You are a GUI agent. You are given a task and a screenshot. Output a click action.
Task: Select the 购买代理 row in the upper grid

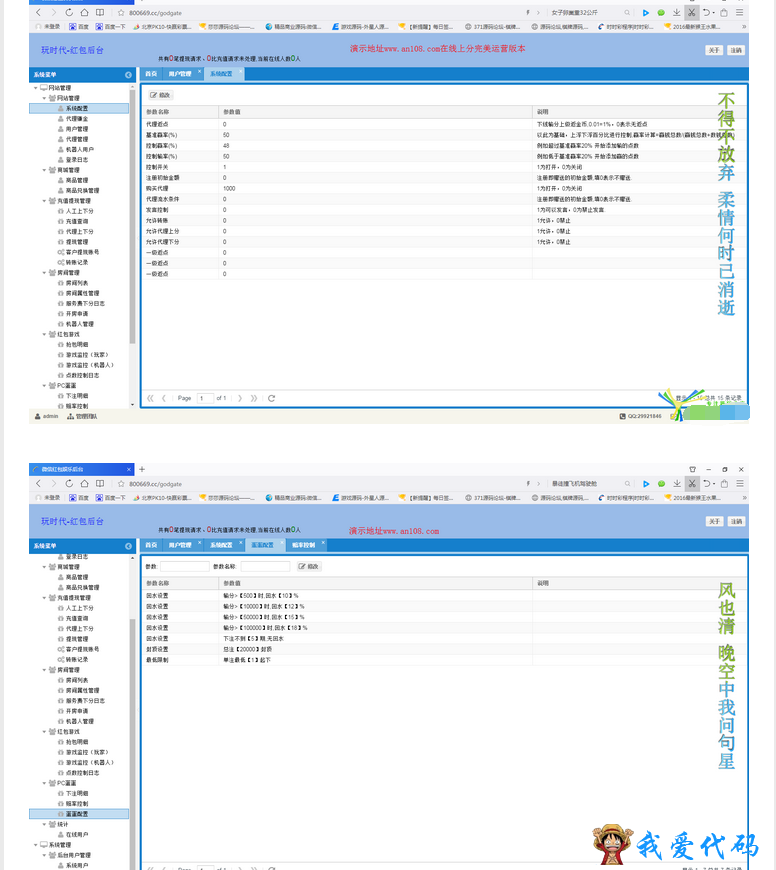[x=444, y=188]
